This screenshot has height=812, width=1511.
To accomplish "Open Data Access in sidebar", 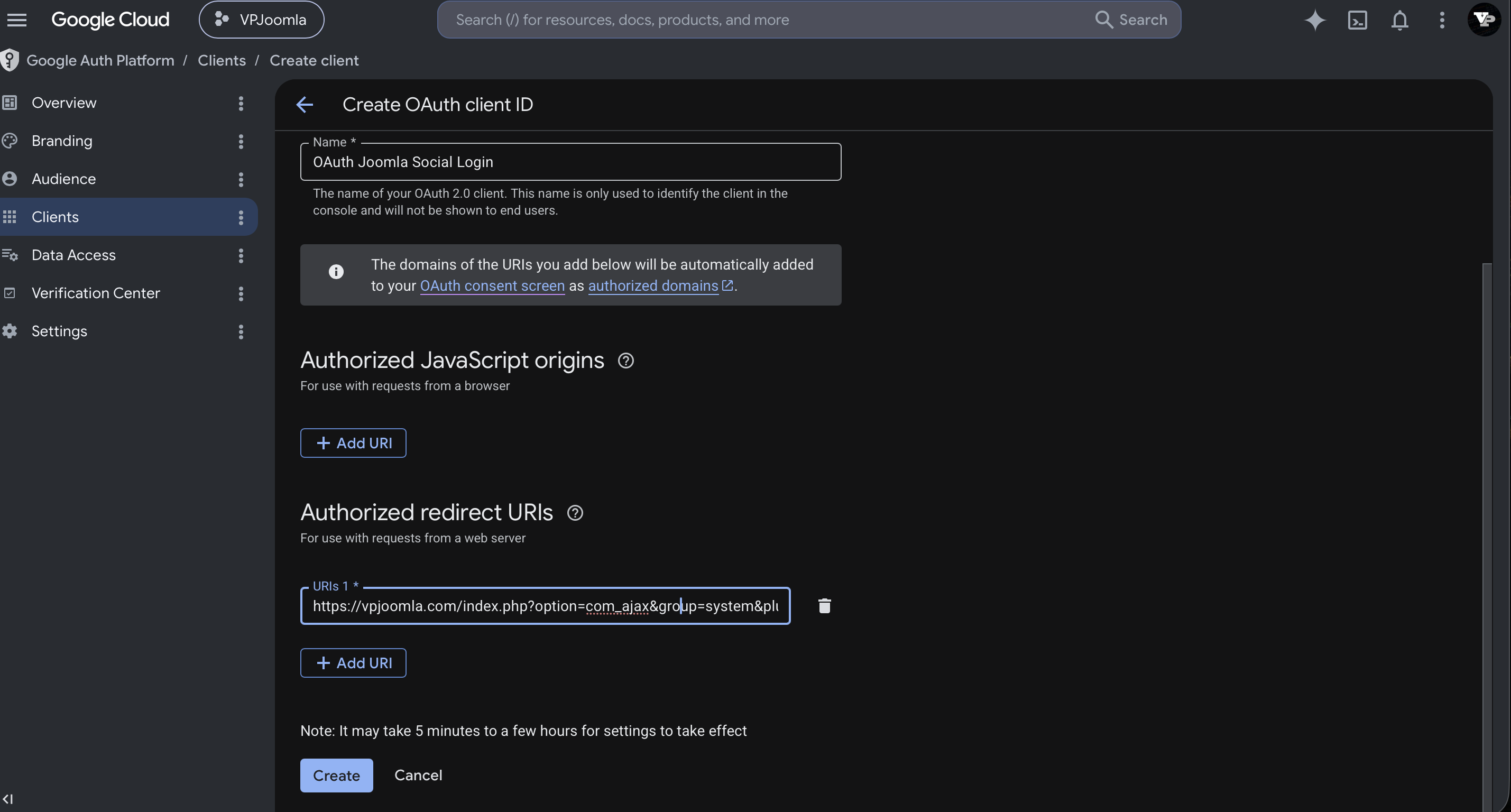I will (73, 255).
